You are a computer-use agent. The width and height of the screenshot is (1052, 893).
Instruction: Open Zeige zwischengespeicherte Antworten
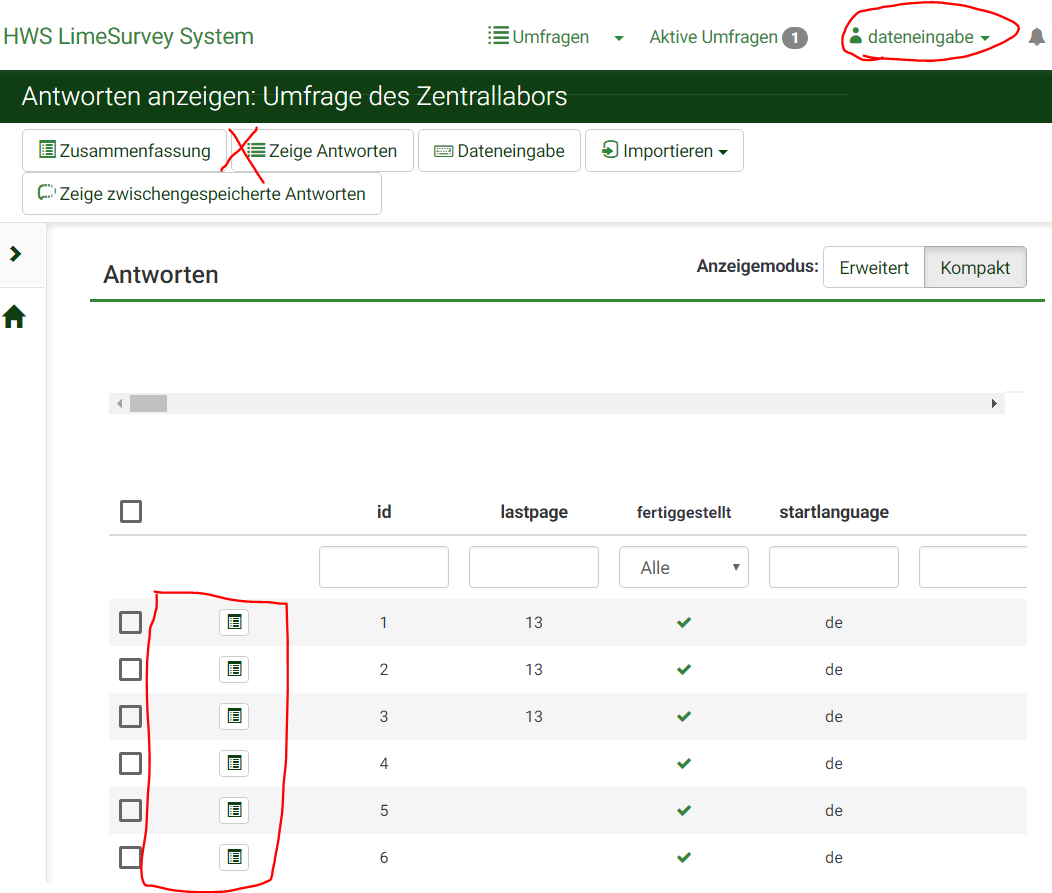click(201, 194)
